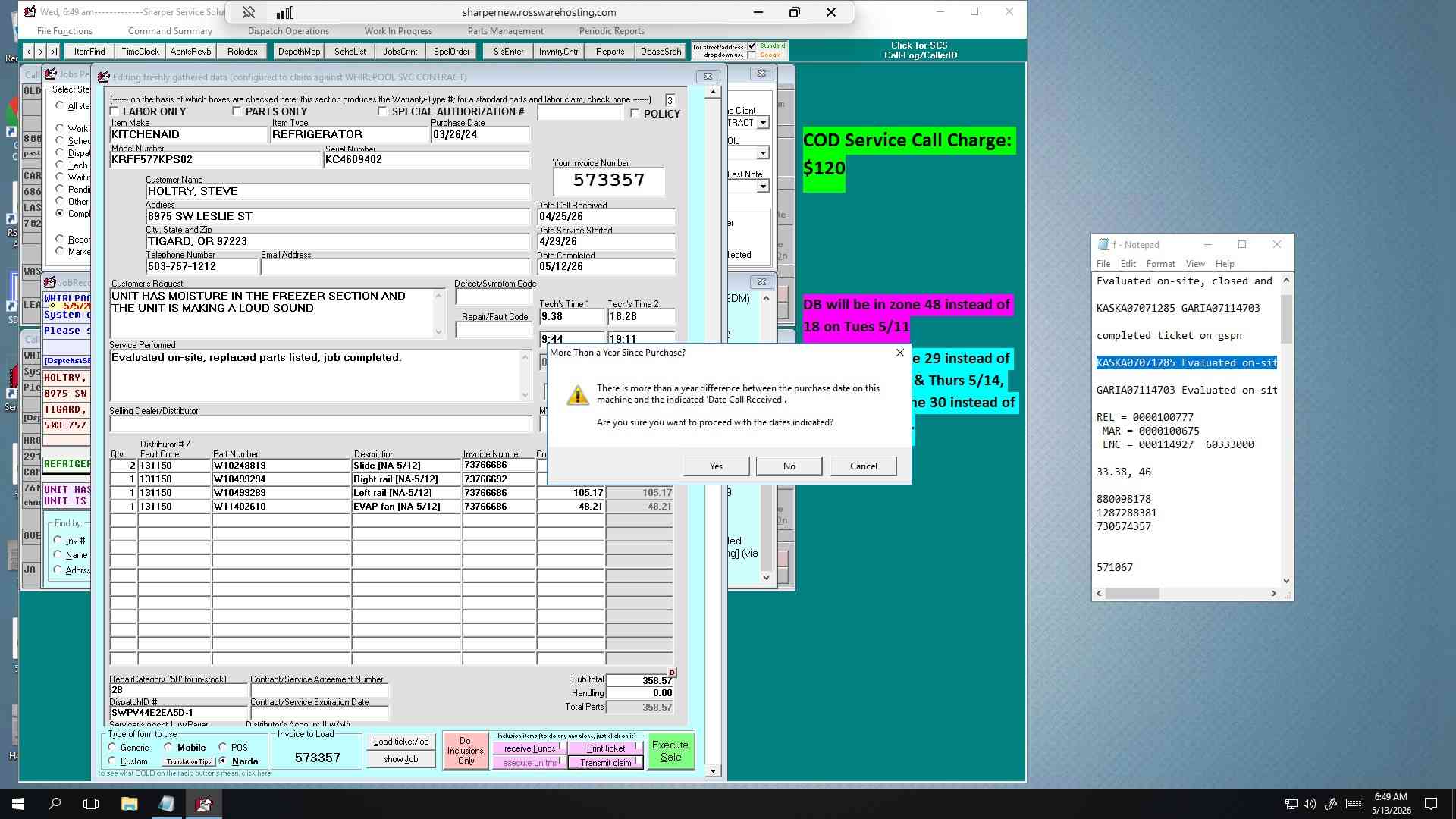Open Task View on taskbar
Screen dimensions: 1456x819
coord(91,804)
